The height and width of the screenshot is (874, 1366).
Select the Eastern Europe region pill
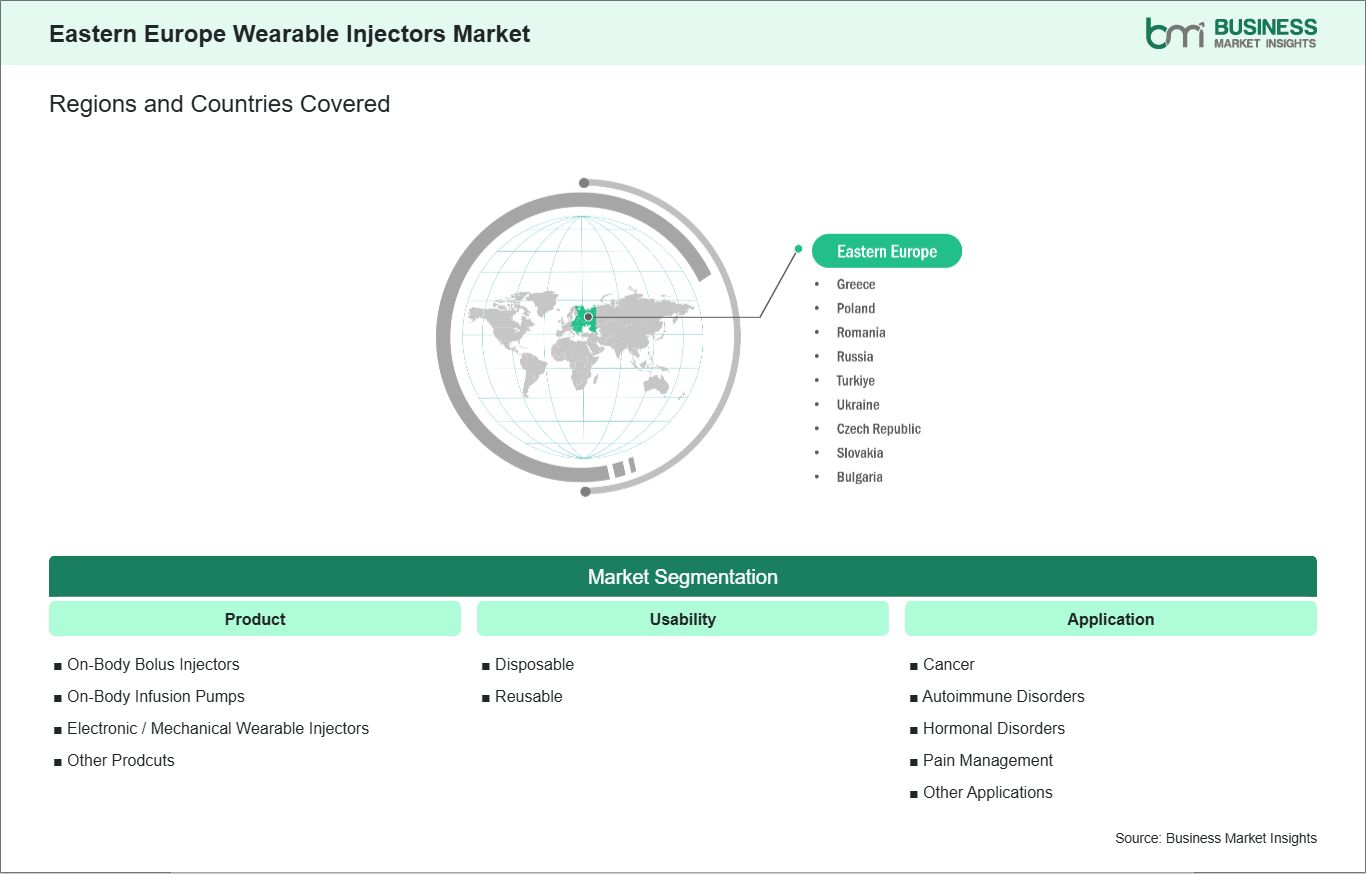pos(887,251)
